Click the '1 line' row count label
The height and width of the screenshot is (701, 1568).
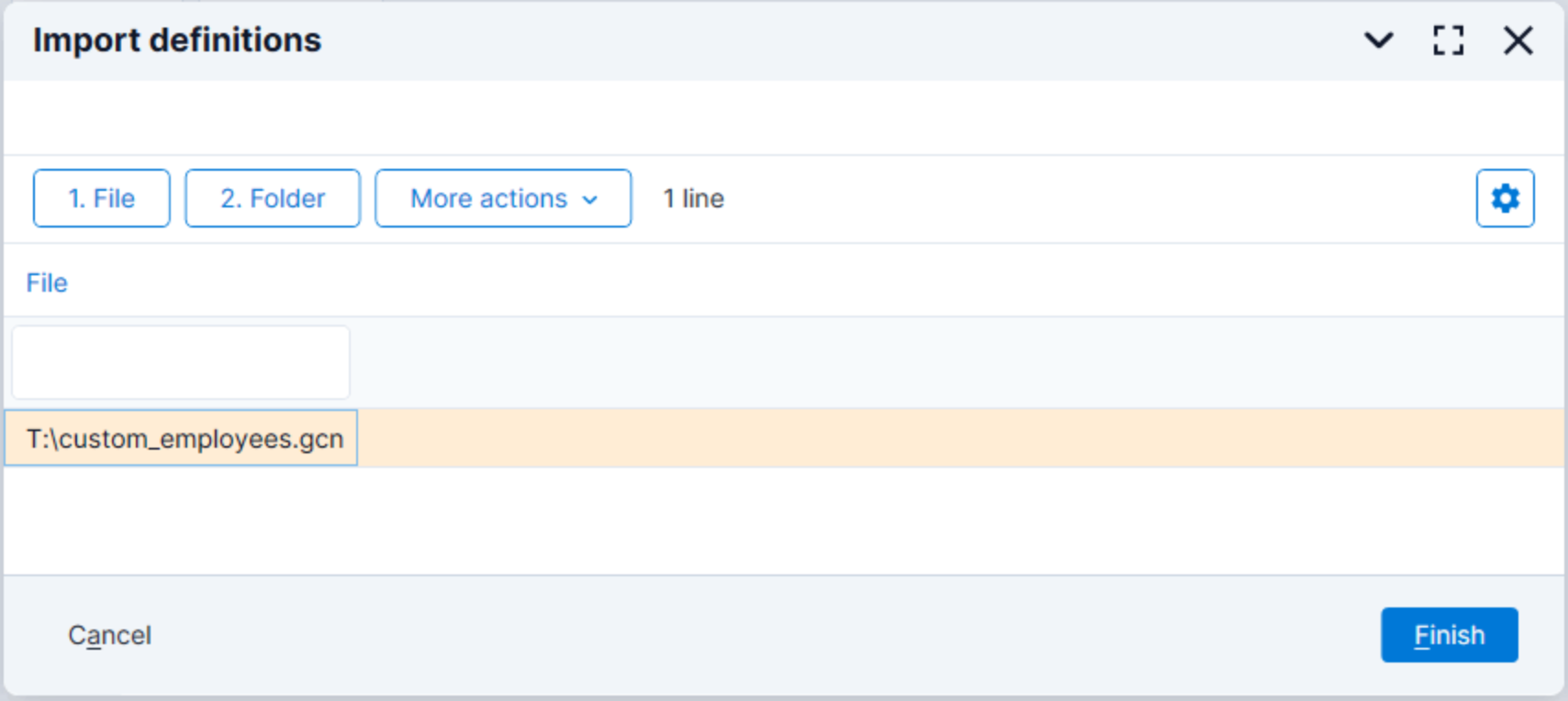[x=694, y=198]
